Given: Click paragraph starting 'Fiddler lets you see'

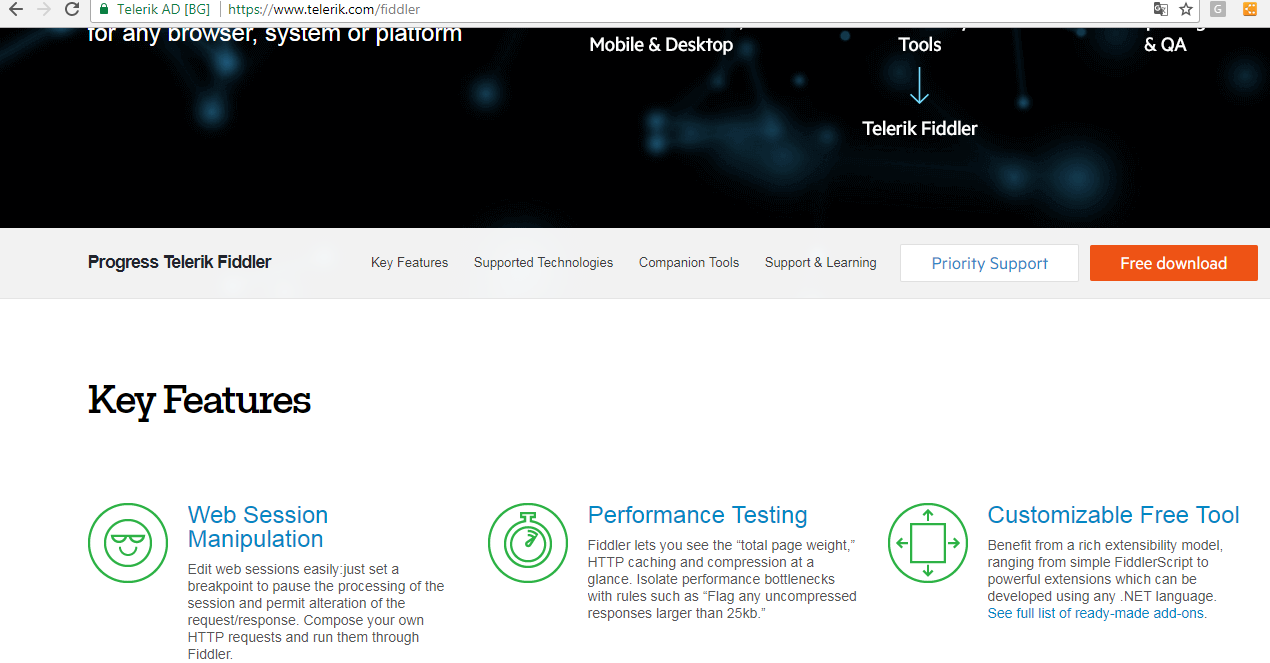Looking at the screenshot, I should click(x=722, y=579).
